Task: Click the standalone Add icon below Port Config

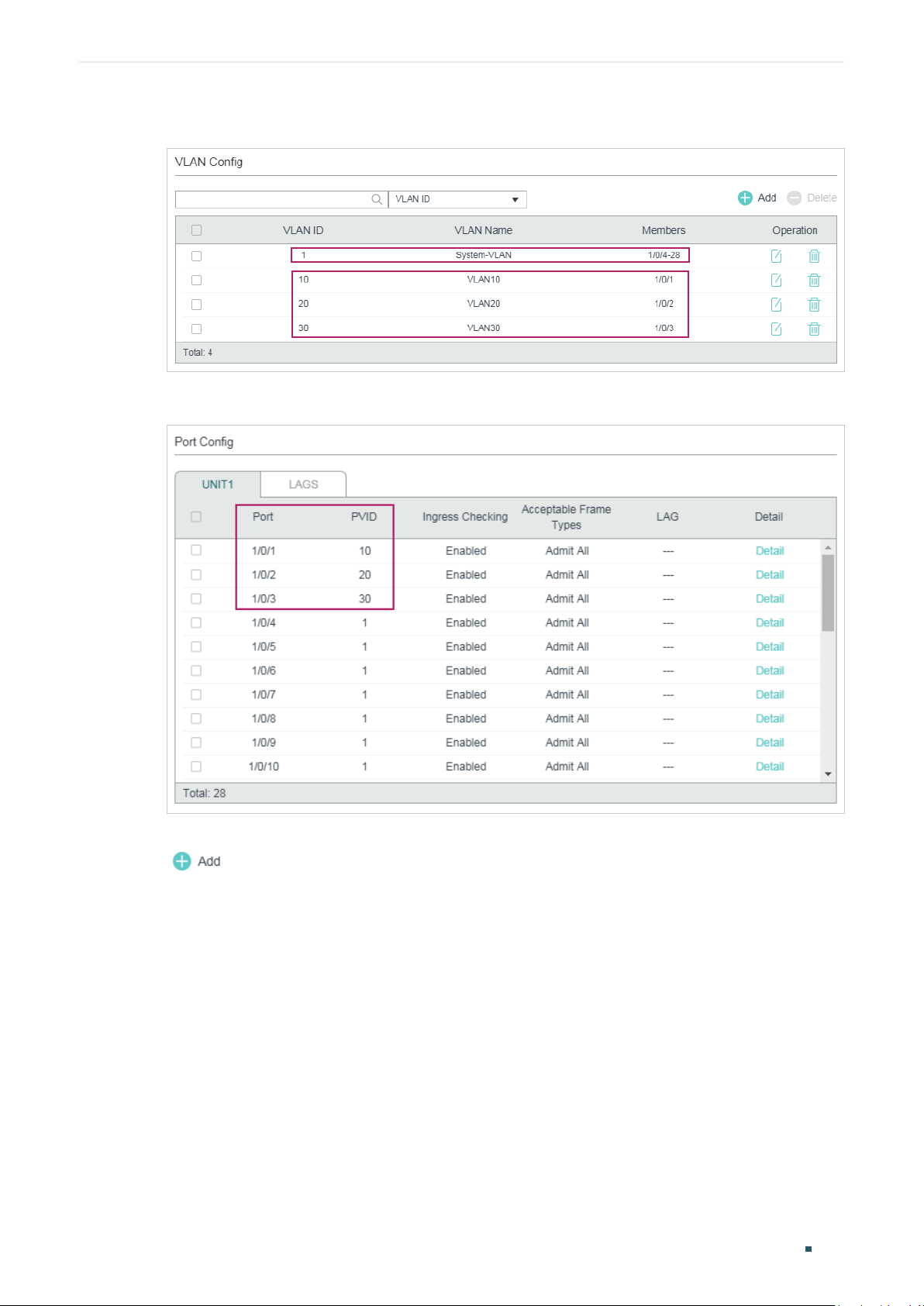Action: pos(181,861)
